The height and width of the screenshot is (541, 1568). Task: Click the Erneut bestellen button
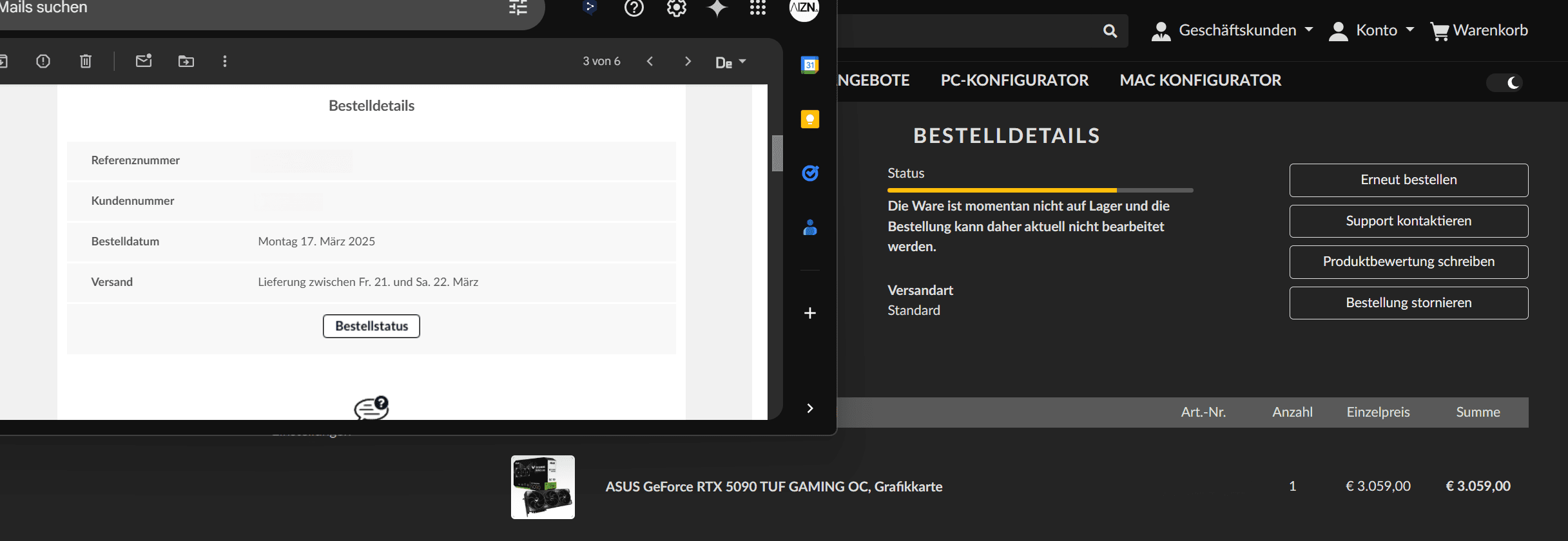click(1409, 180)
